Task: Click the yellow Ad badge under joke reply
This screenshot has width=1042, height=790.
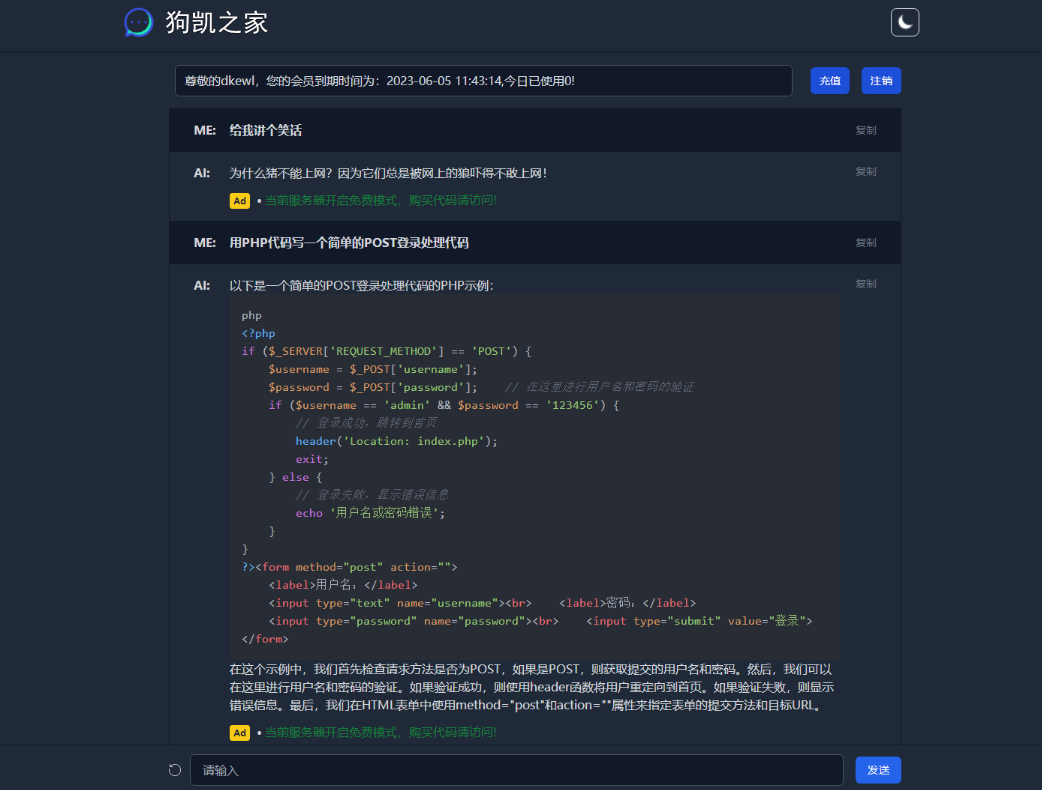Action: click(239, 201)
